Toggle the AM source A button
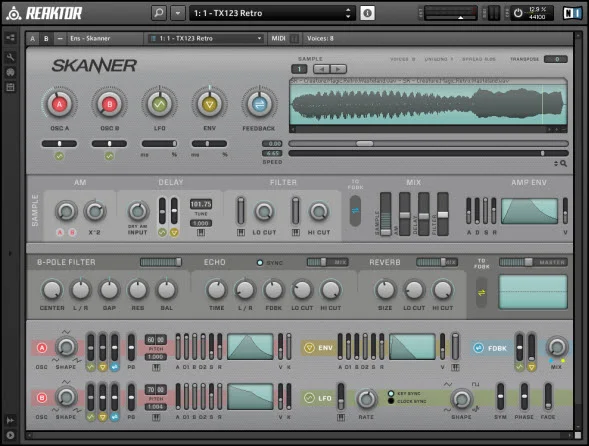 click(60, 233)
